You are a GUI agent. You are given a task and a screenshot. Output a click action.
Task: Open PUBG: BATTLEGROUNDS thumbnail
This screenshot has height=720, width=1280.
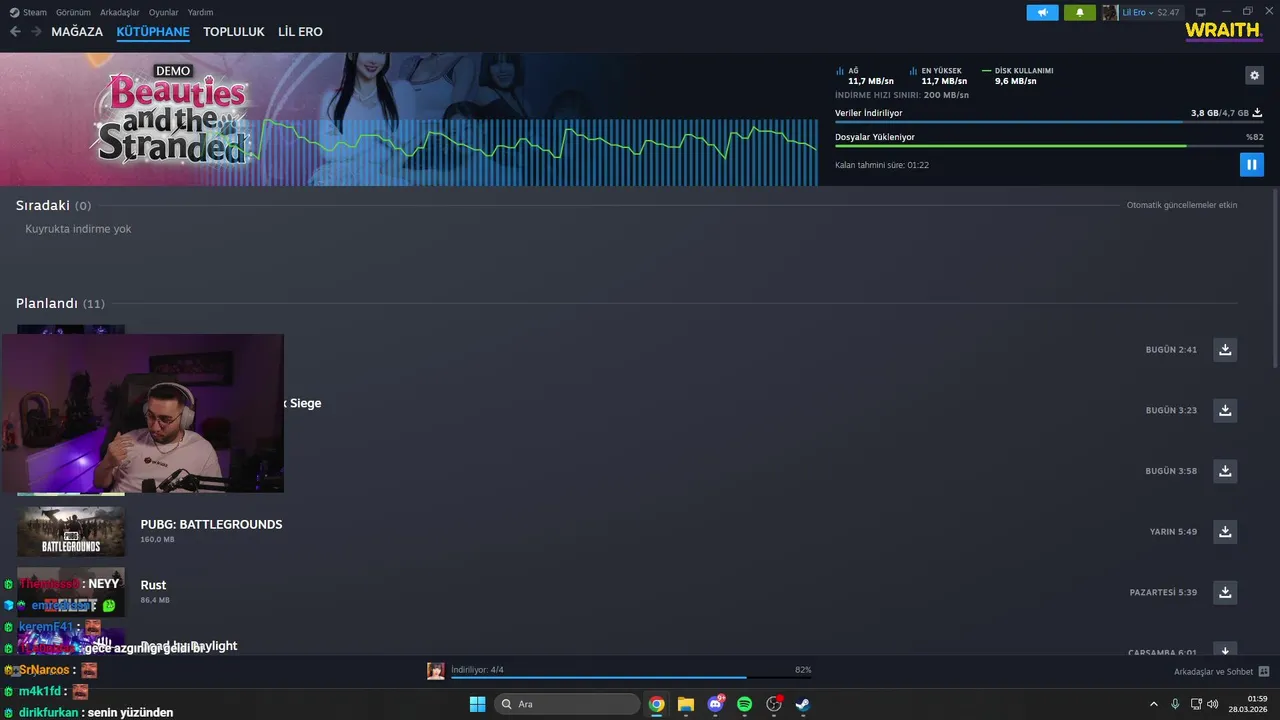[x=71, y=531]
